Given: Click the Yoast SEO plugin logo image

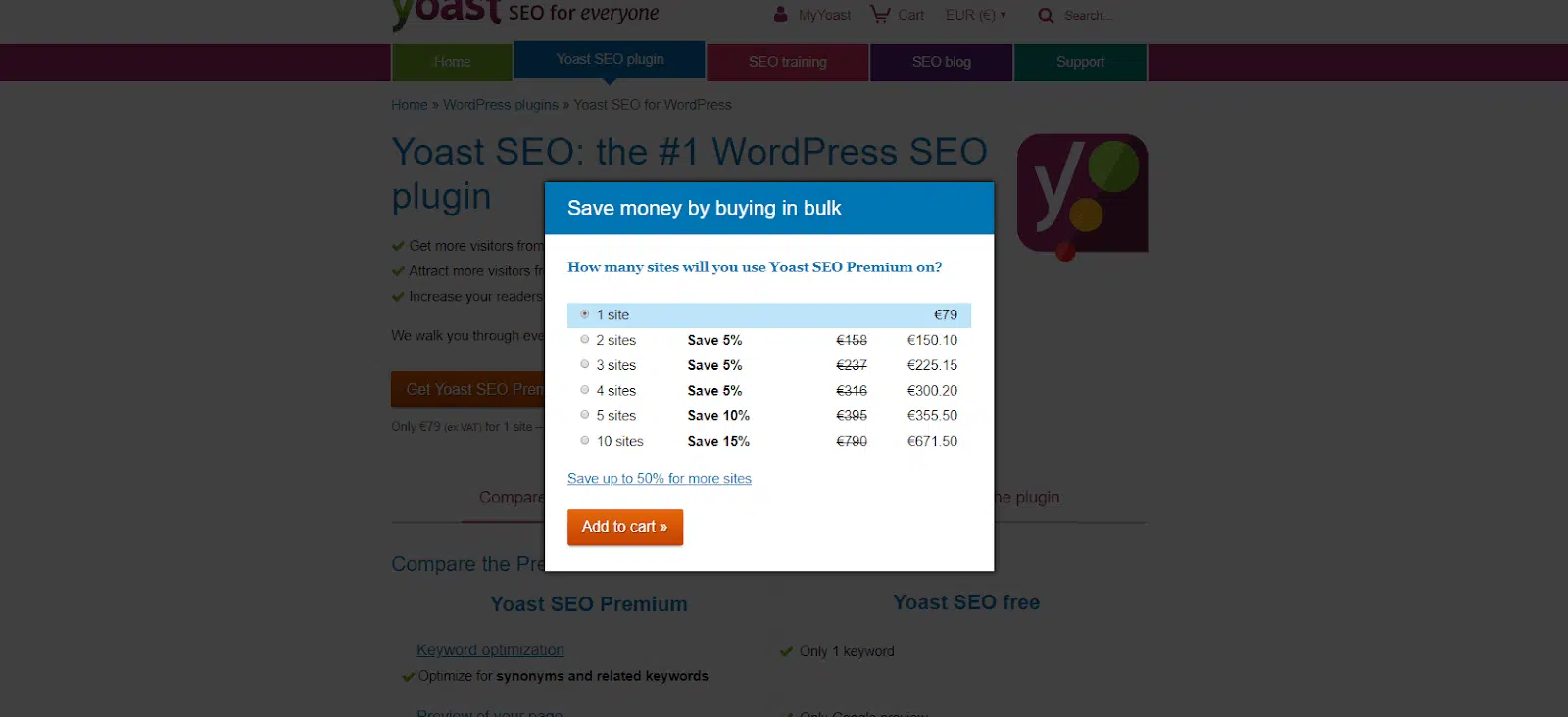Looking at the screenshot, I should [x=1082, y=195].
